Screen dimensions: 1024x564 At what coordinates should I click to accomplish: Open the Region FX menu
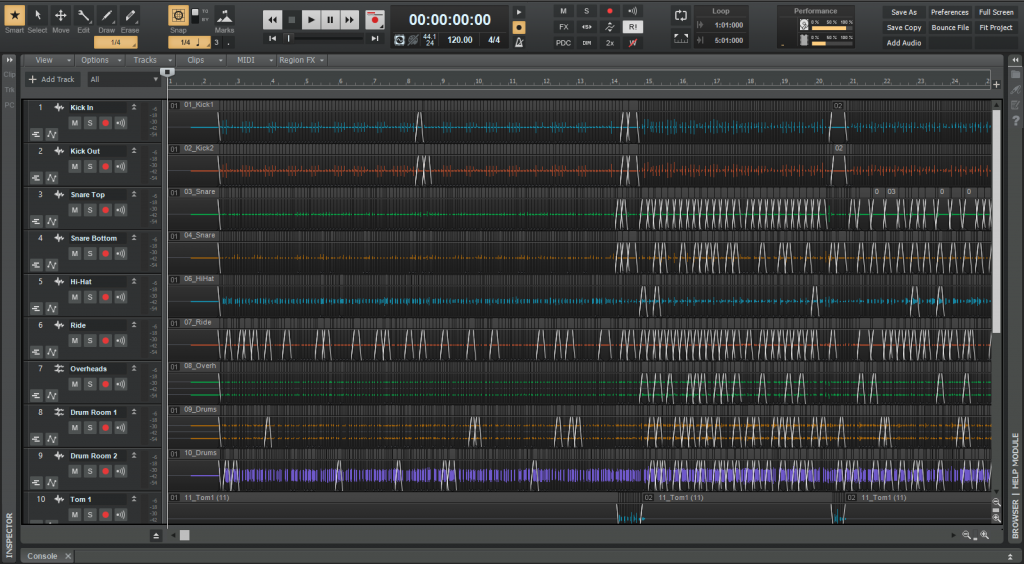(302, 60)
